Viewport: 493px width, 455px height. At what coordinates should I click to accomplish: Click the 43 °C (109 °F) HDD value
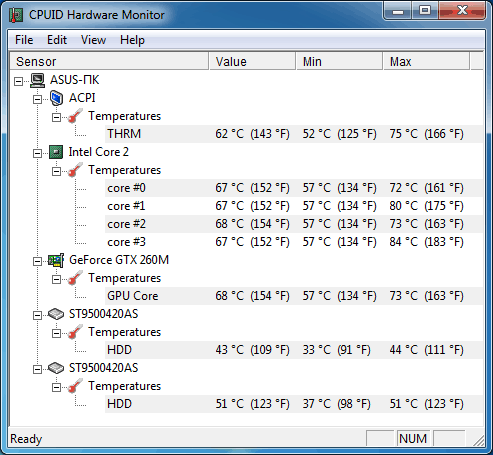(x=252, y=350)
